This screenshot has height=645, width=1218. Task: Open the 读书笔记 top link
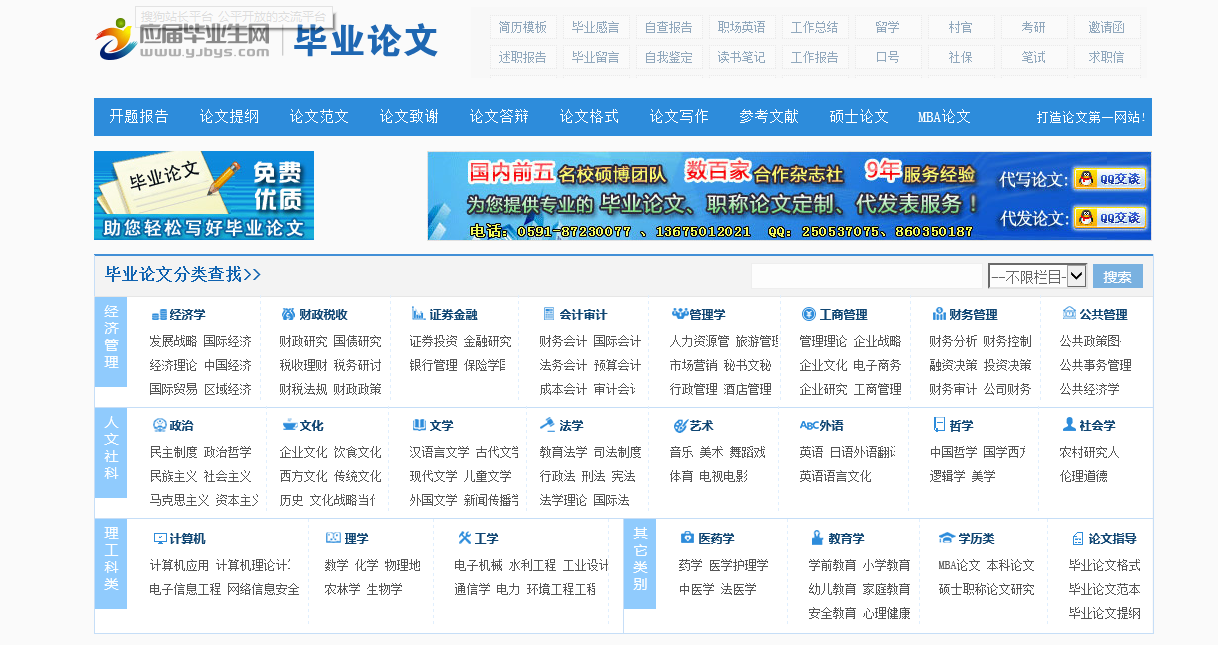pyautogui.click(x=742, y=57)
